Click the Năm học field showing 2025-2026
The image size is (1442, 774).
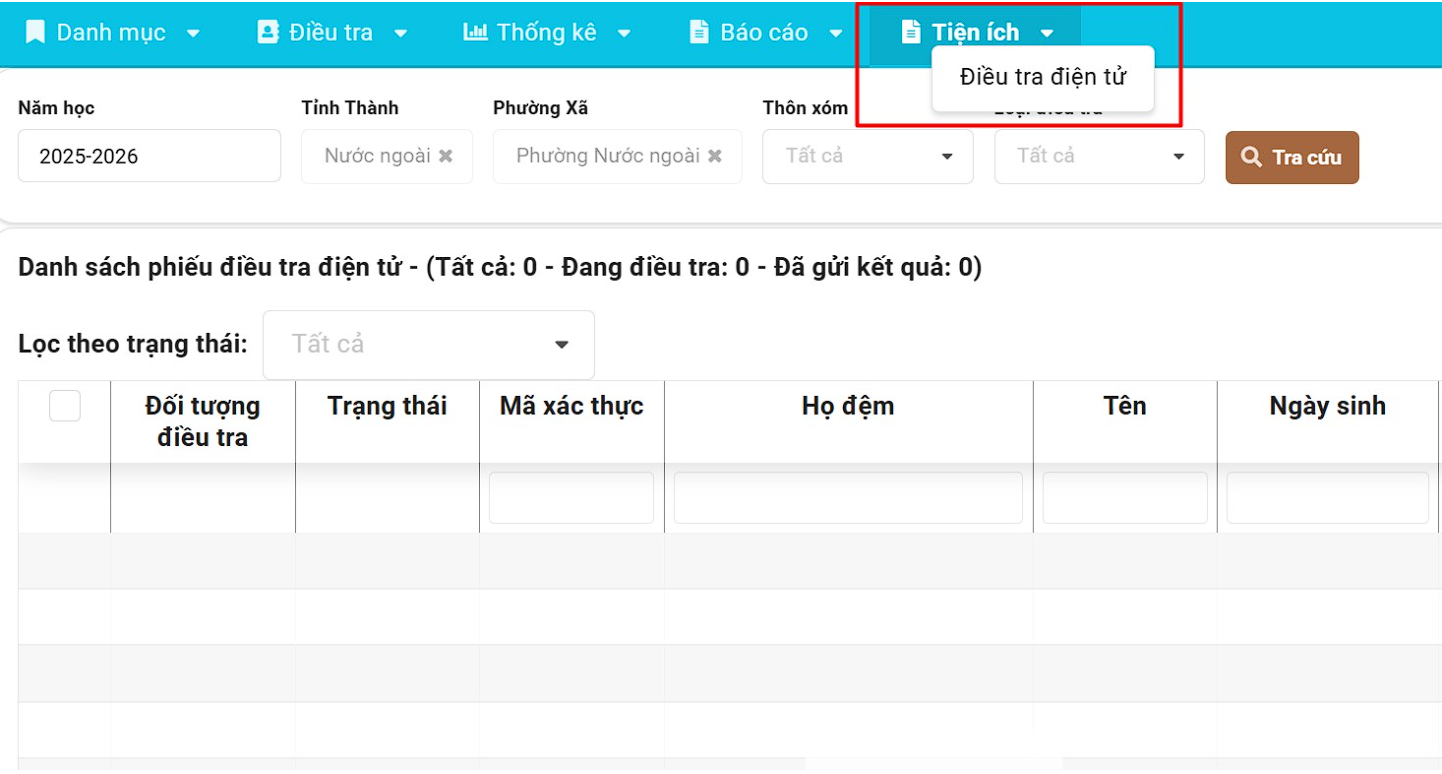[149, 156]
